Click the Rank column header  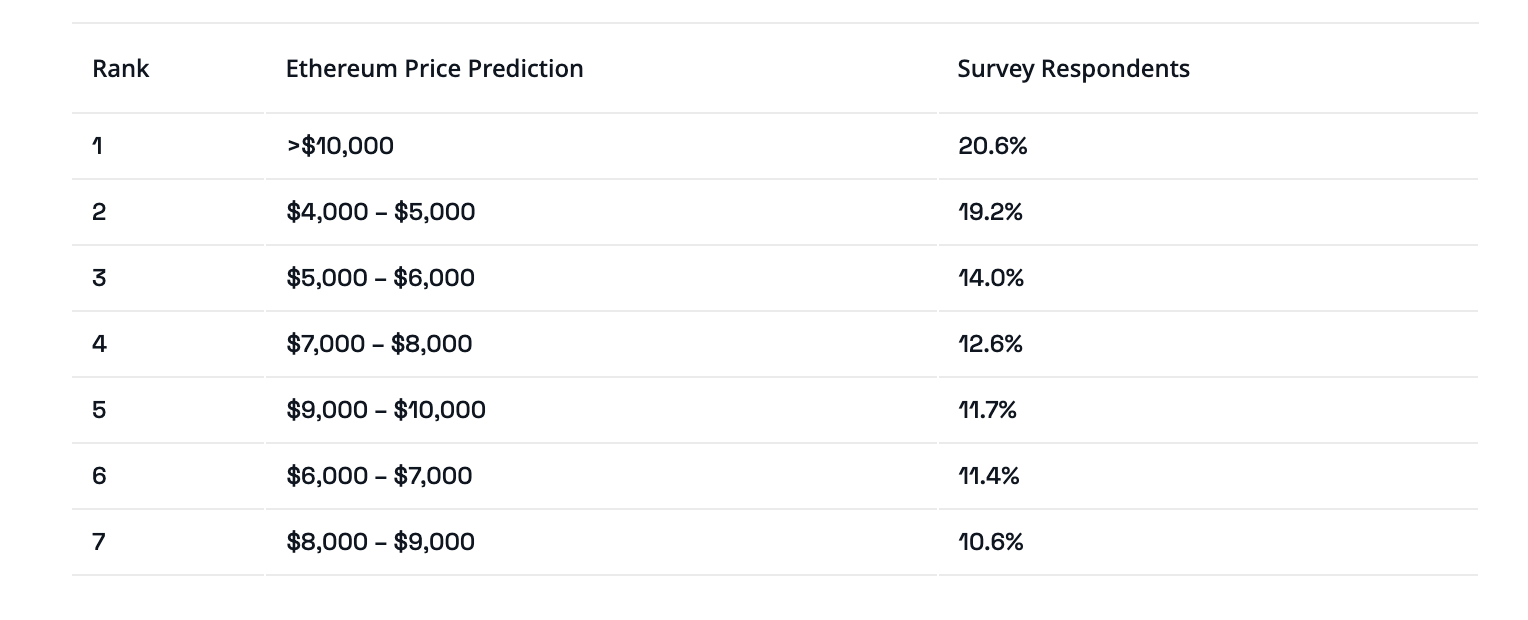(121, 69)
